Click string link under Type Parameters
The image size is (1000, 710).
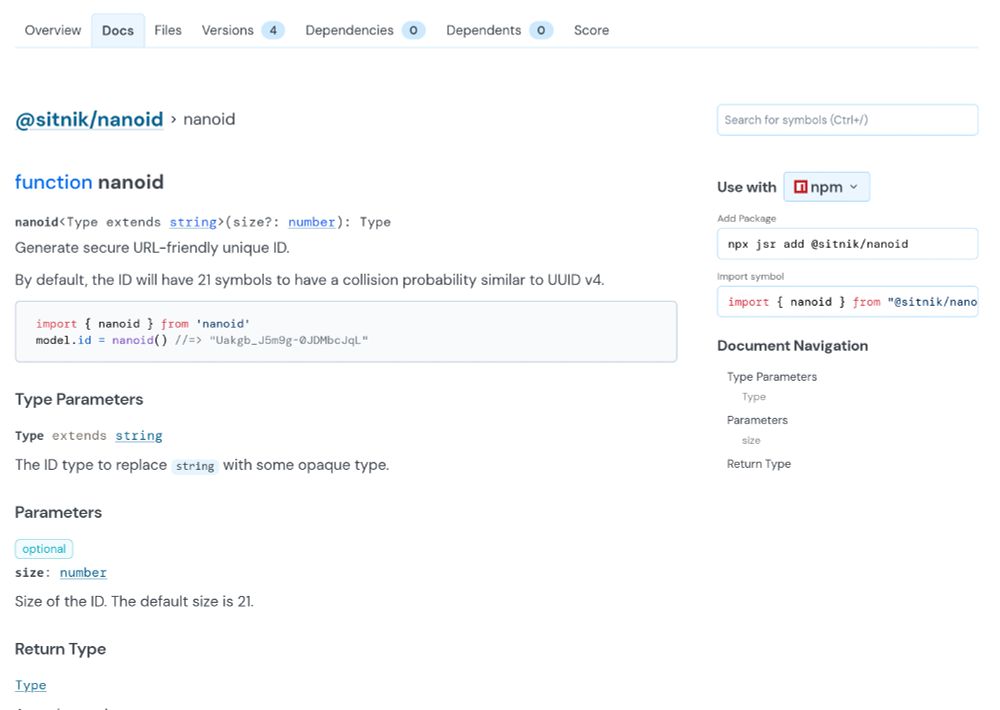tap(138, 436)
